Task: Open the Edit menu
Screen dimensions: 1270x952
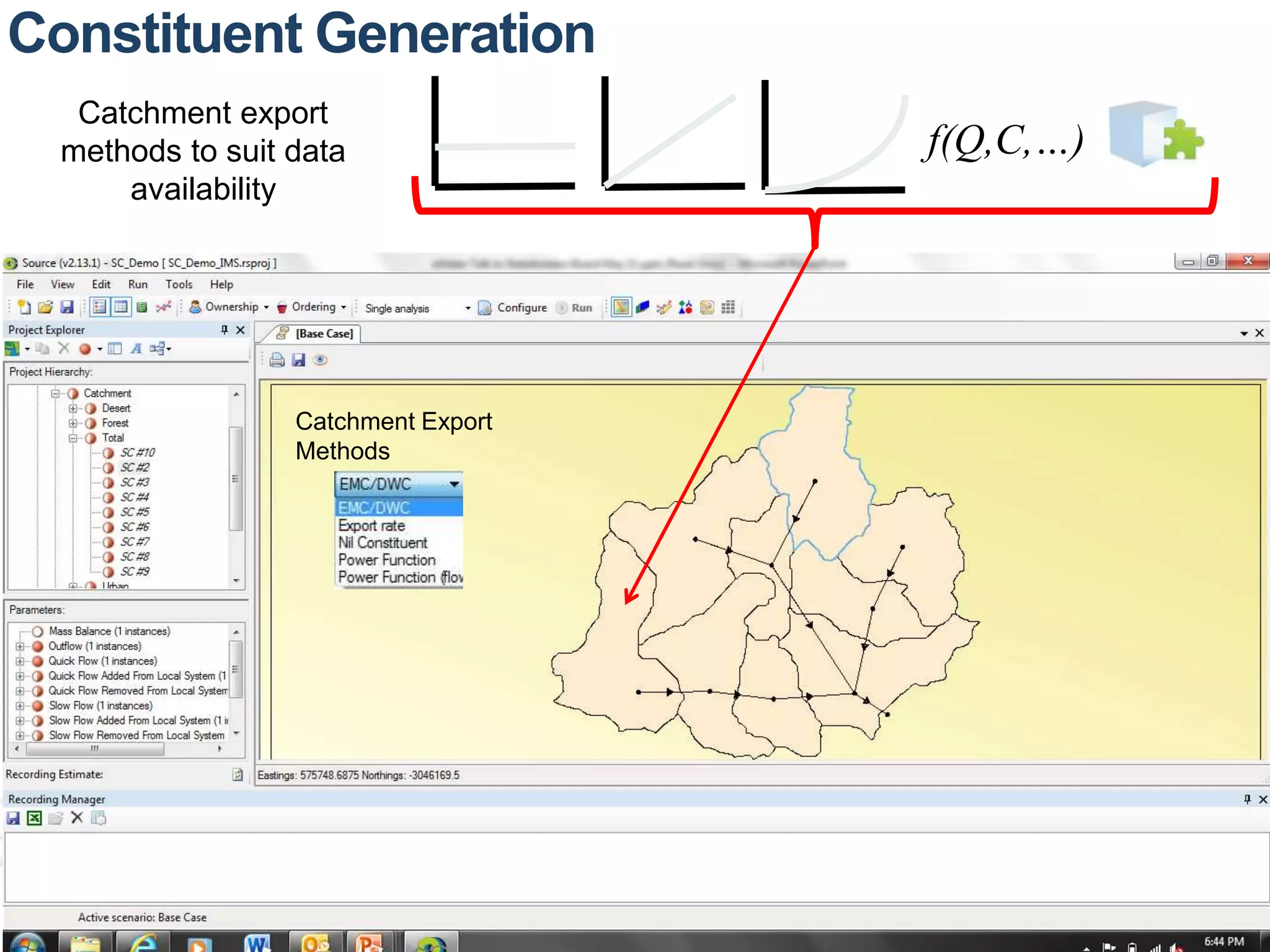Action: (101, 284)
